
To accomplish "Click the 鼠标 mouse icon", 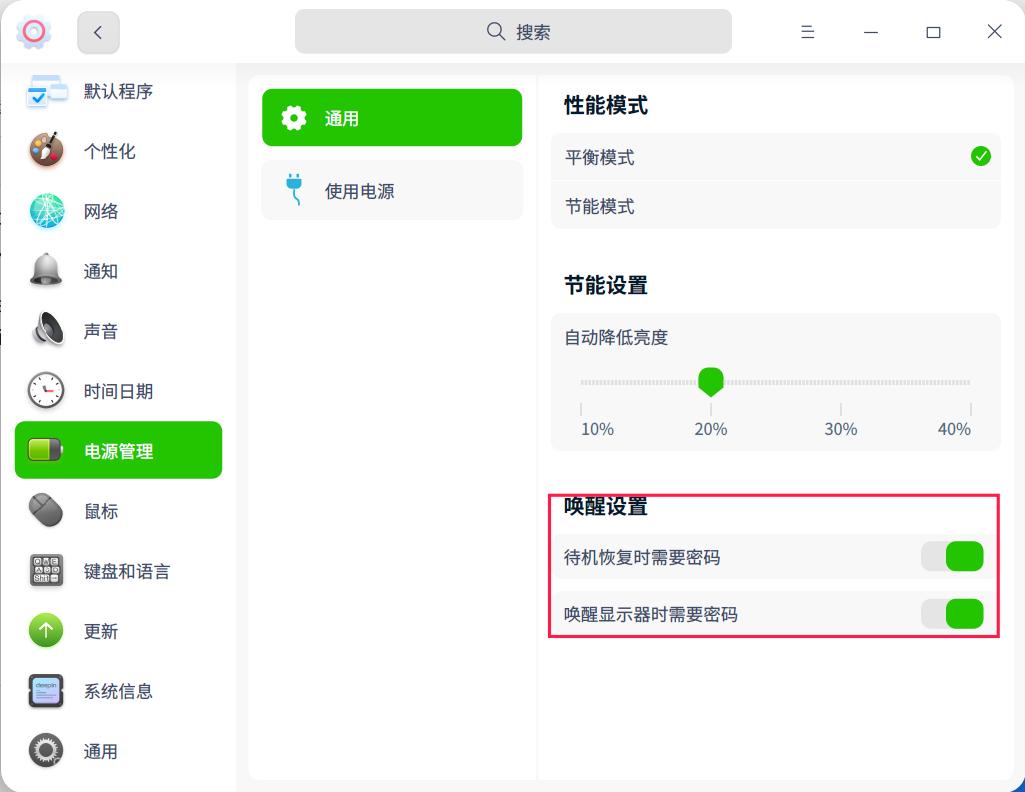I will pos(44,511).
